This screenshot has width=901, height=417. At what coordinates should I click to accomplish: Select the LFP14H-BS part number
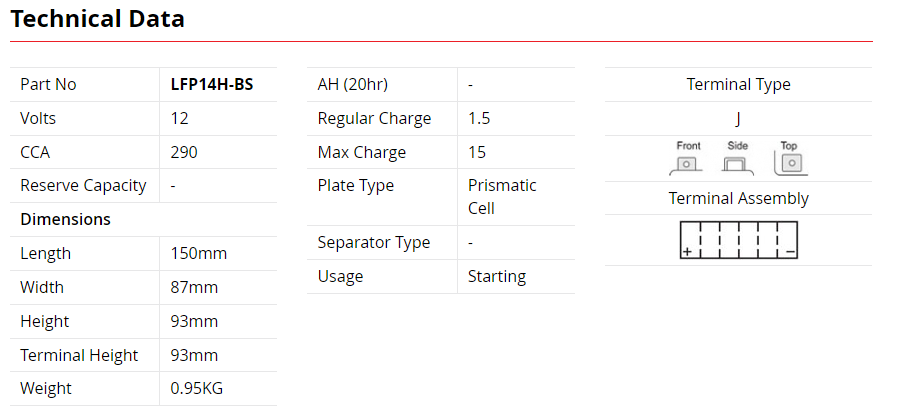click(212, 85)
